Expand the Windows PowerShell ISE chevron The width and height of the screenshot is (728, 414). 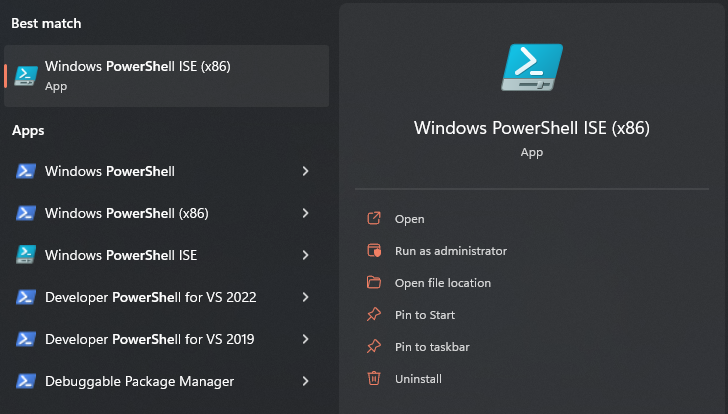click(305, 255)
